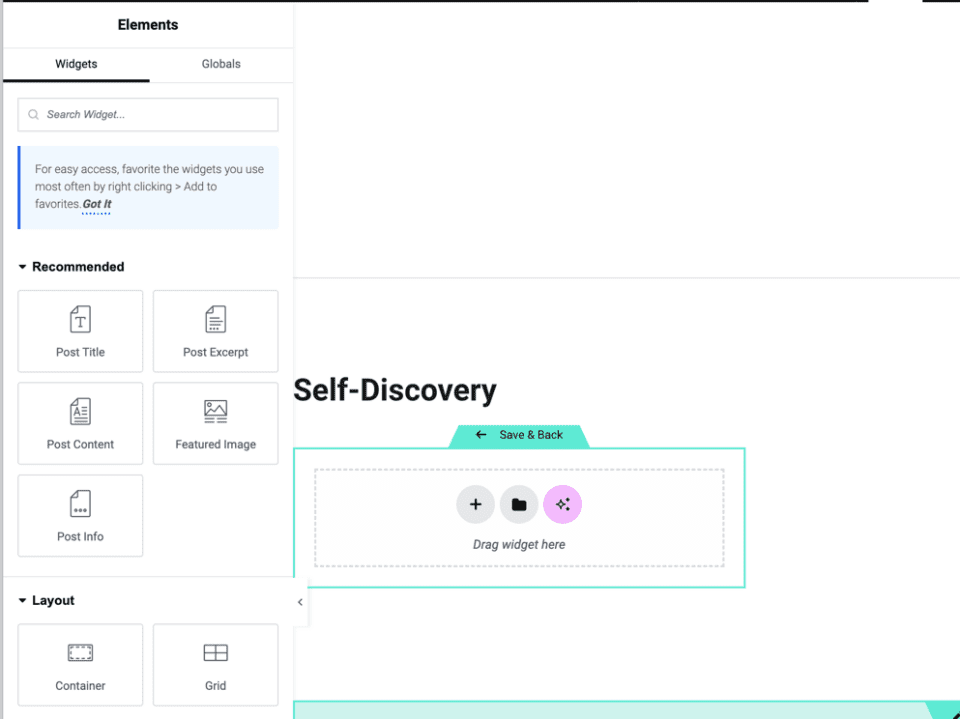960x719 pixels.
Task: Pick the Grid layout widget icon
Action: pos(215,653)
